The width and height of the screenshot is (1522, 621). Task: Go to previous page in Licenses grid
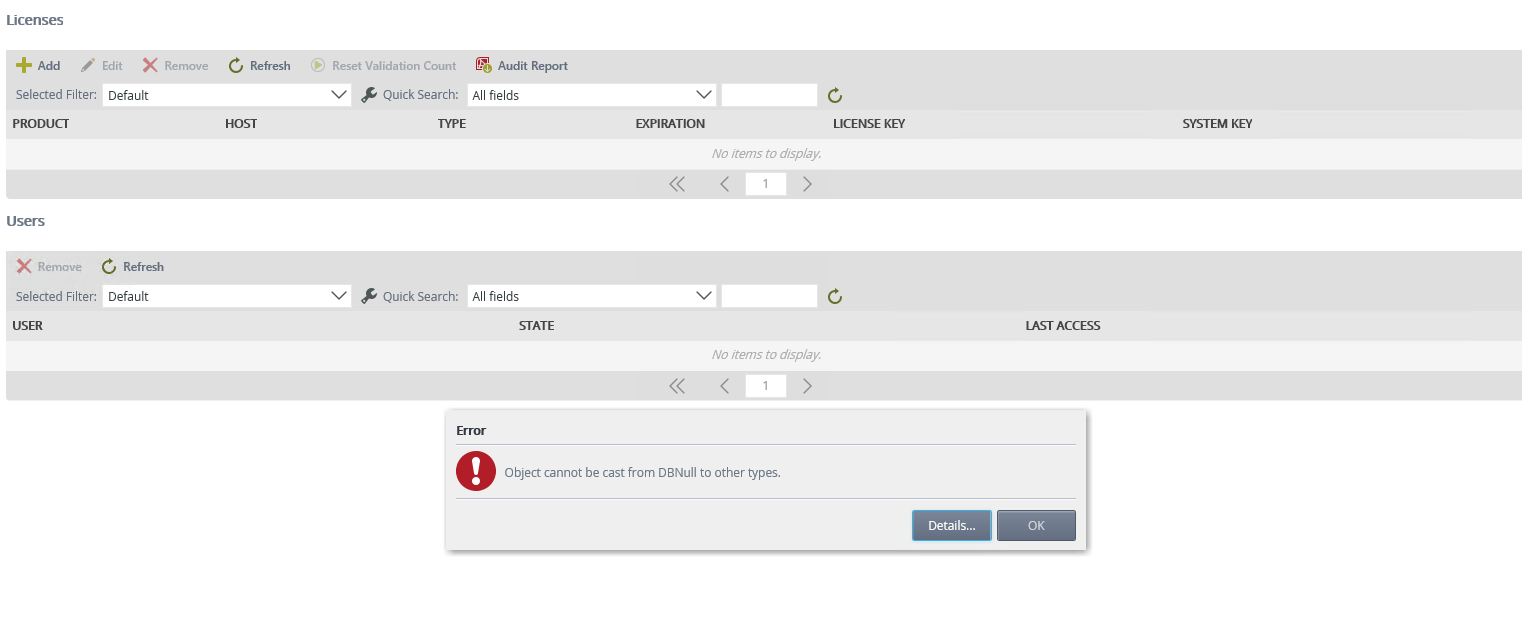click(725, 184)
